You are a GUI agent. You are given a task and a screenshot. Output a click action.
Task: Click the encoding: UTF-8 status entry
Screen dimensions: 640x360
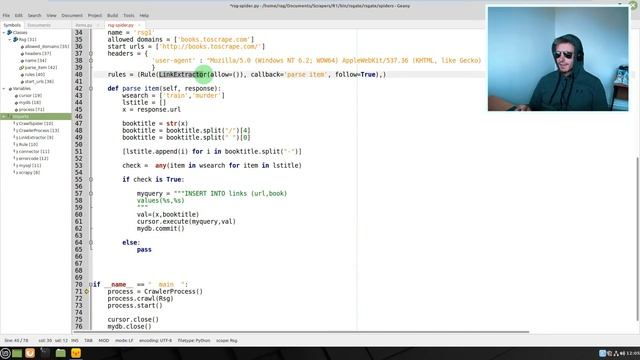[155, 340]
